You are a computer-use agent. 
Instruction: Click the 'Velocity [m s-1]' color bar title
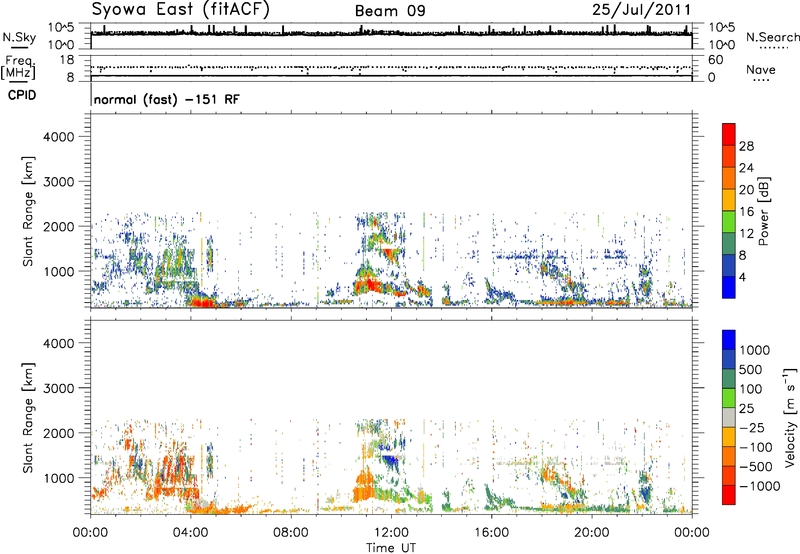click(790, 417)
